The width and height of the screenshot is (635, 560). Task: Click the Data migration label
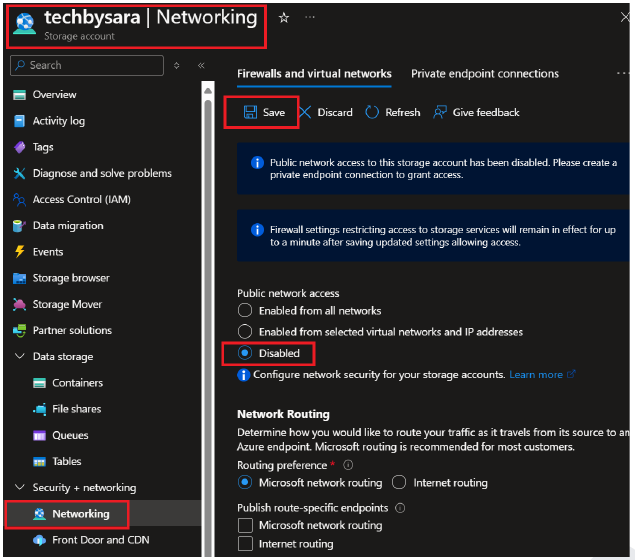coord(68,226)
